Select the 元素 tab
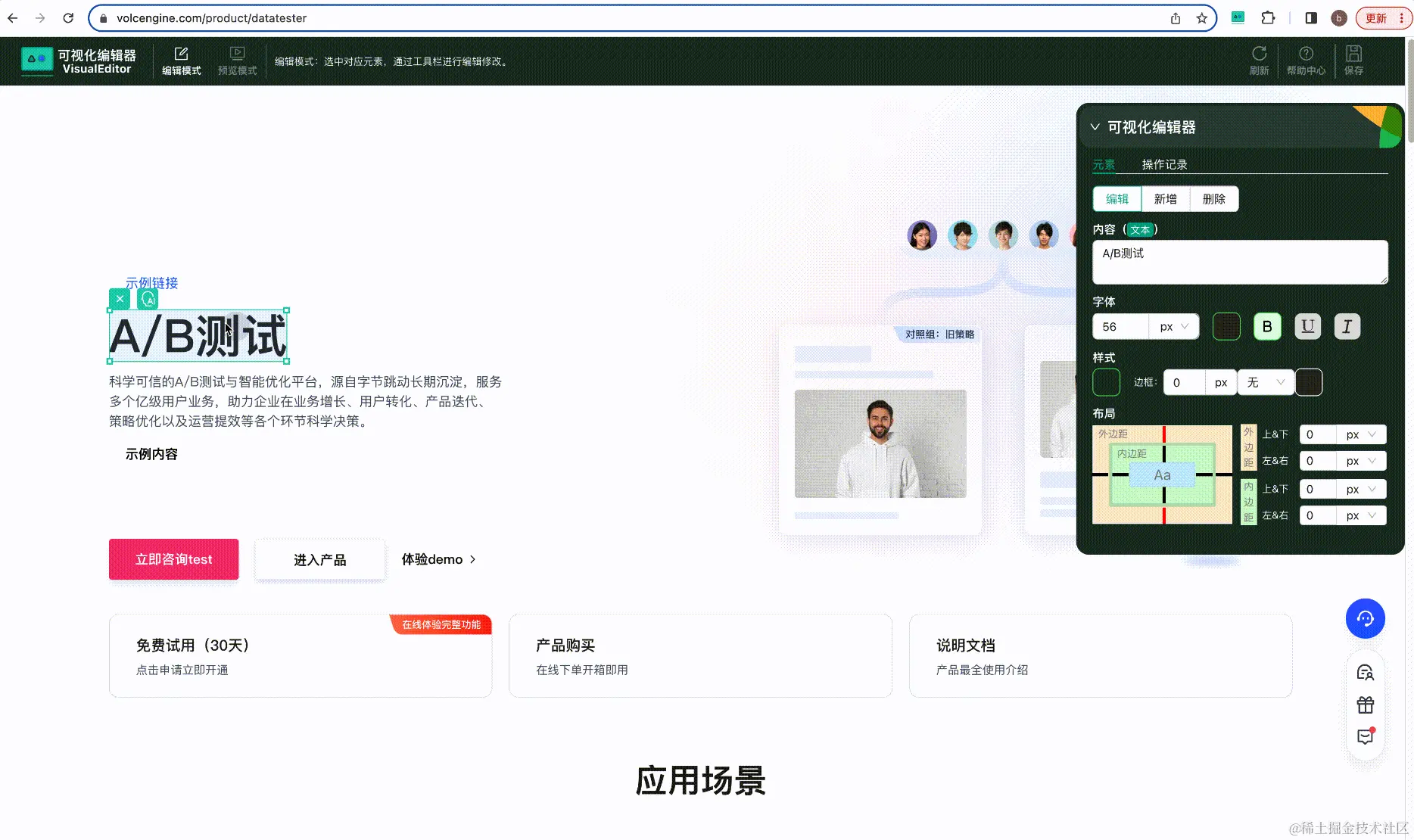The image size is (1414, 840). [1103, 164]
